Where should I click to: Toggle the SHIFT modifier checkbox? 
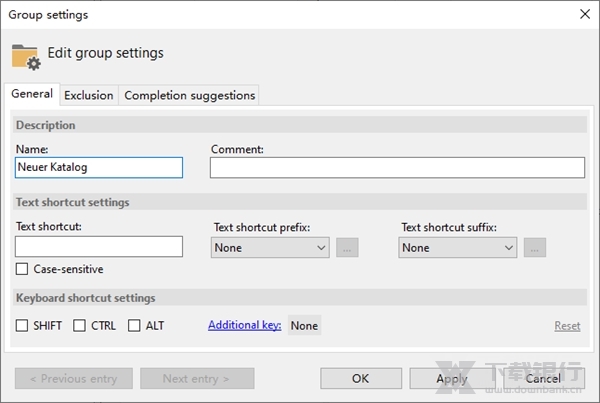coord(22,326)
